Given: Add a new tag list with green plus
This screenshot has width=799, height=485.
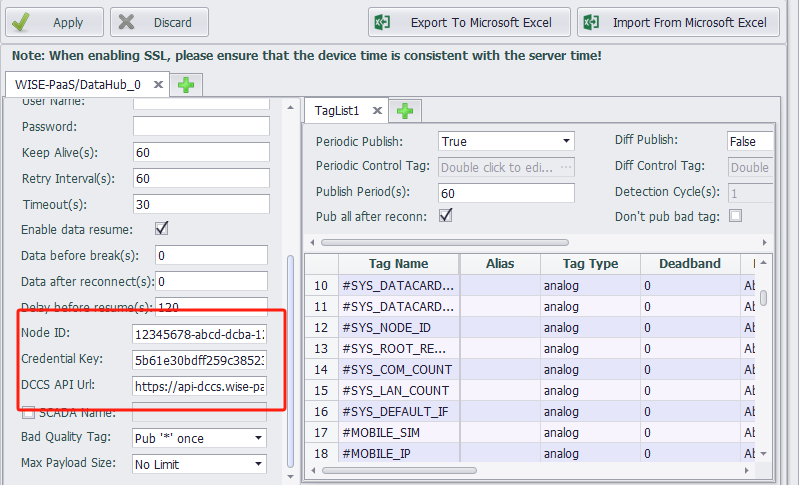Looking at the screenshot, I should click(407, 110).
